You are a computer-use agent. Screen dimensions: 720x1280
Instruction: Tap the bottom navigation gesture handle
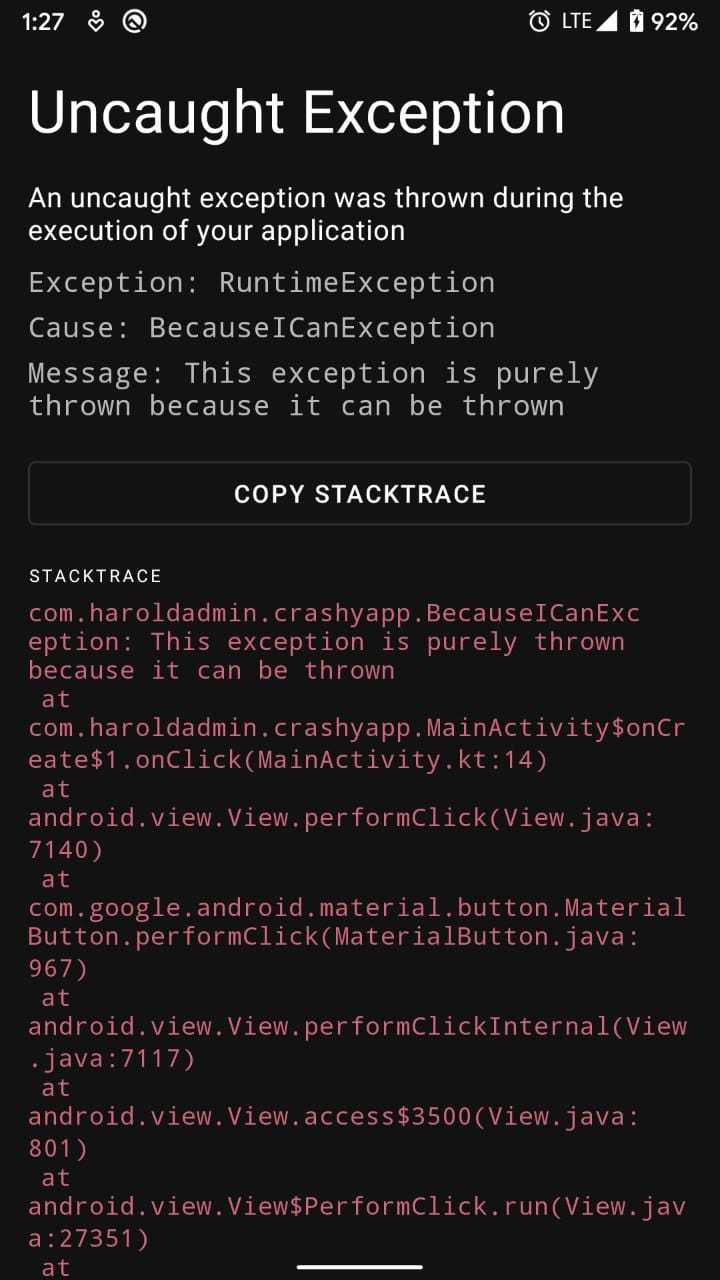point(360,1266)
